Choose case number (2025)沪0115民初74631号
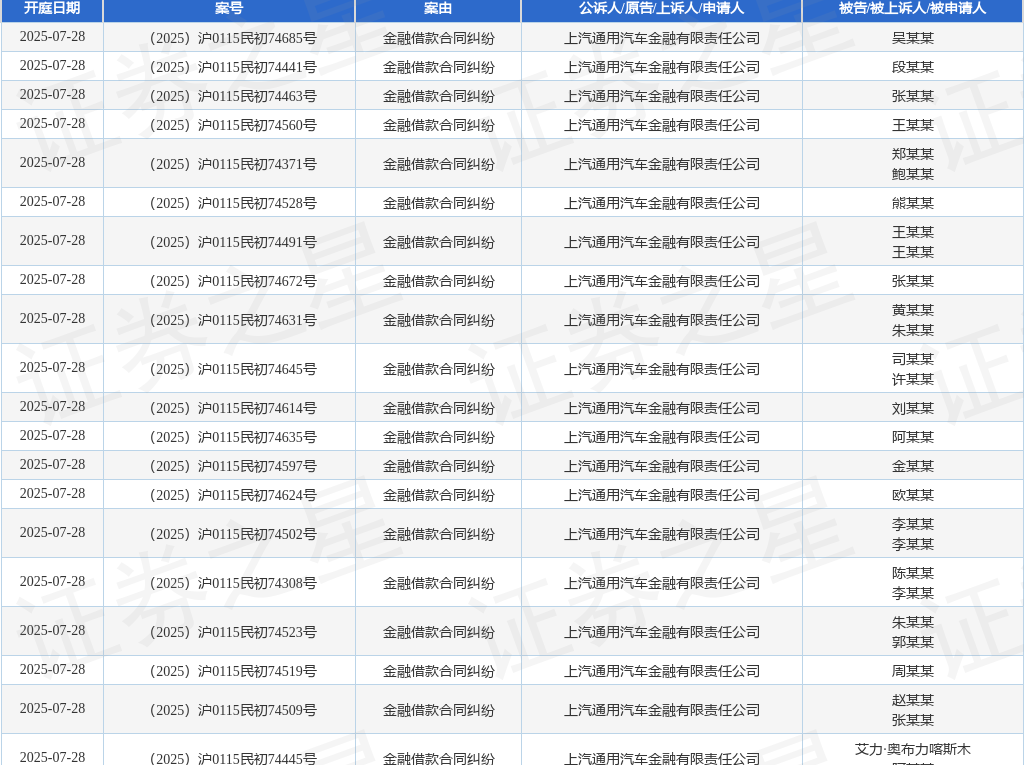1024x765 pixels. pyautogui.click(x=233, y=321)
